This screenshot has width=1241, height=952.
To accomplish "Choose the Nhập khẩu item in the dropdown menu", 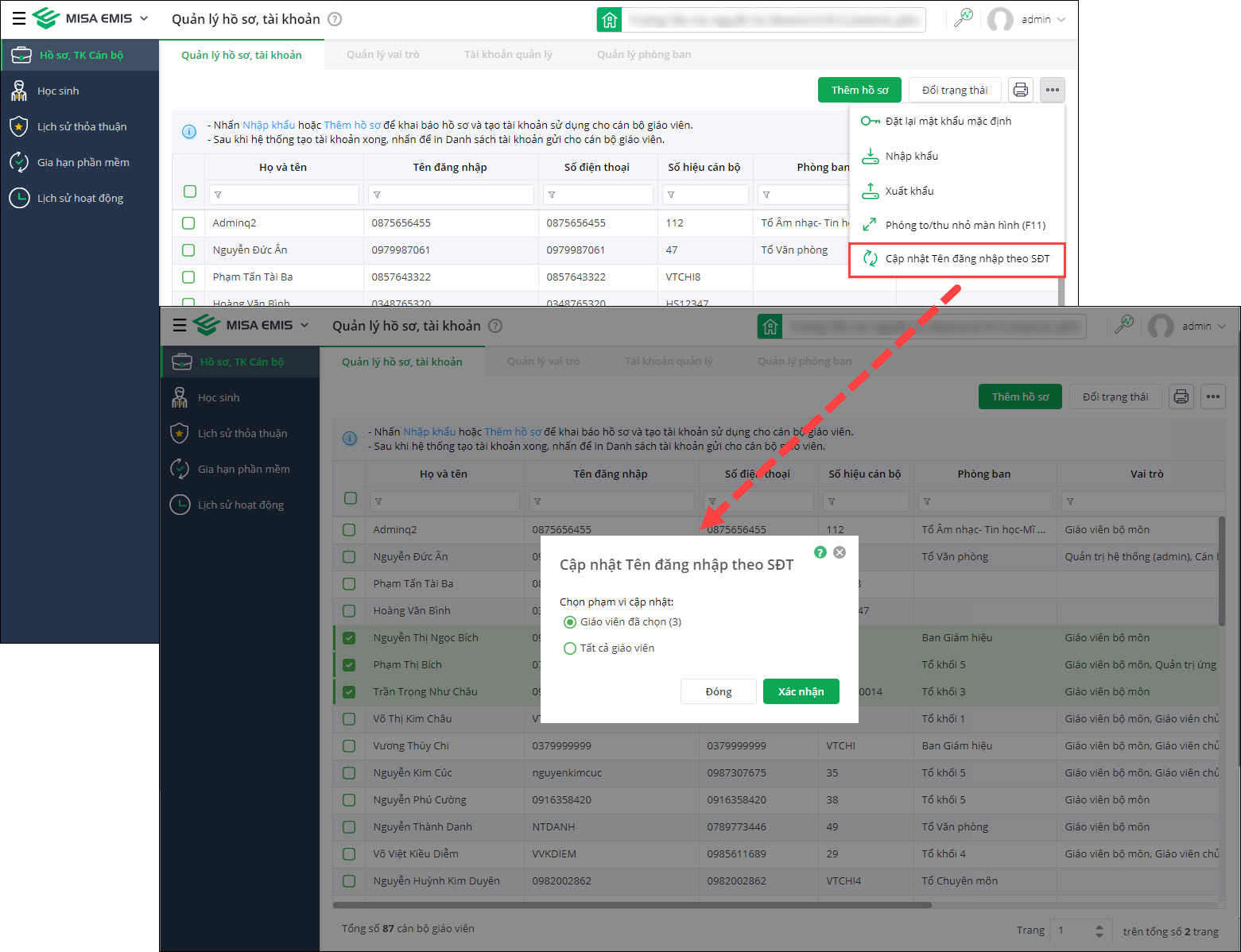I will coord(957,156).
